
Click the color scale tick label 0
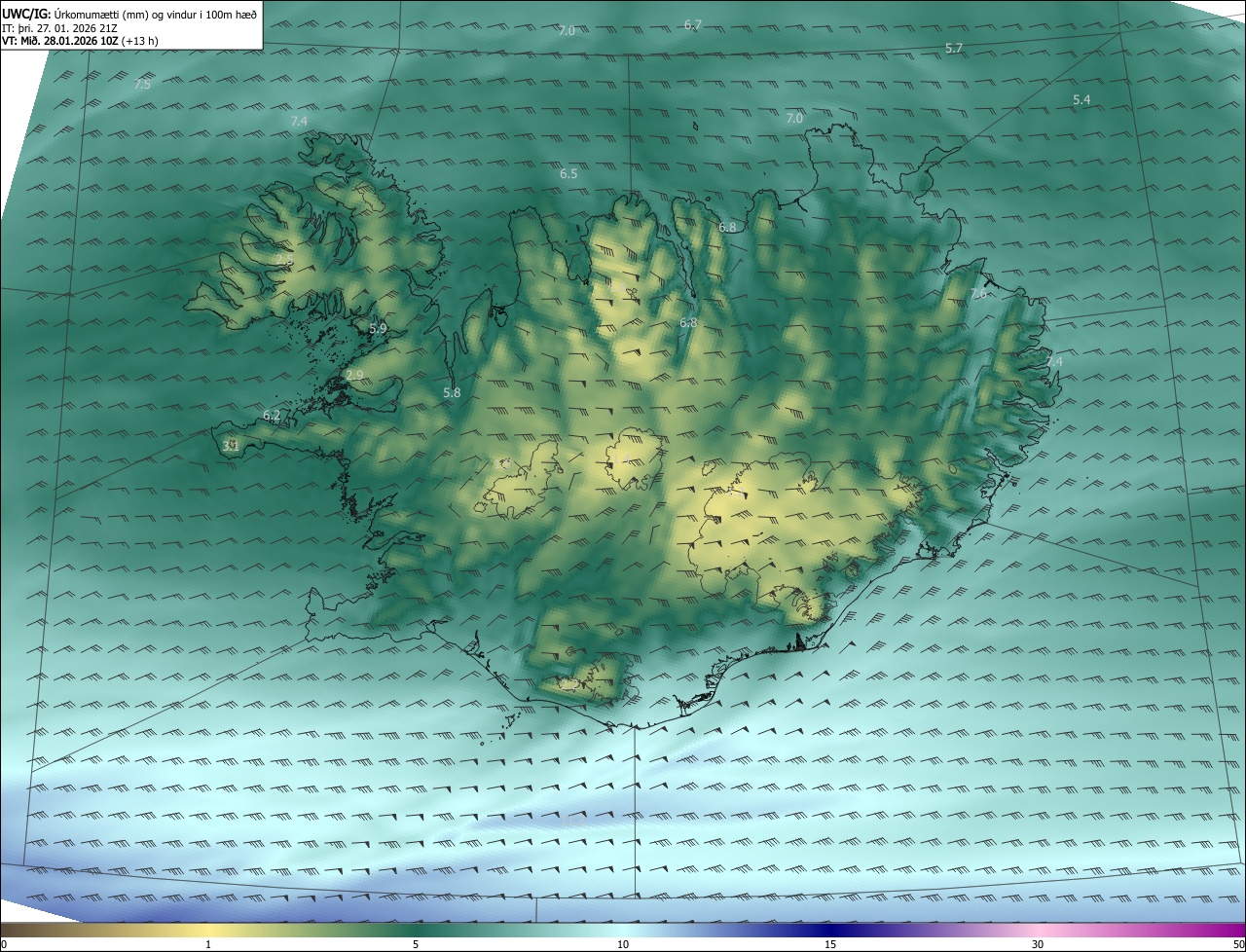(x=4, y=944)
